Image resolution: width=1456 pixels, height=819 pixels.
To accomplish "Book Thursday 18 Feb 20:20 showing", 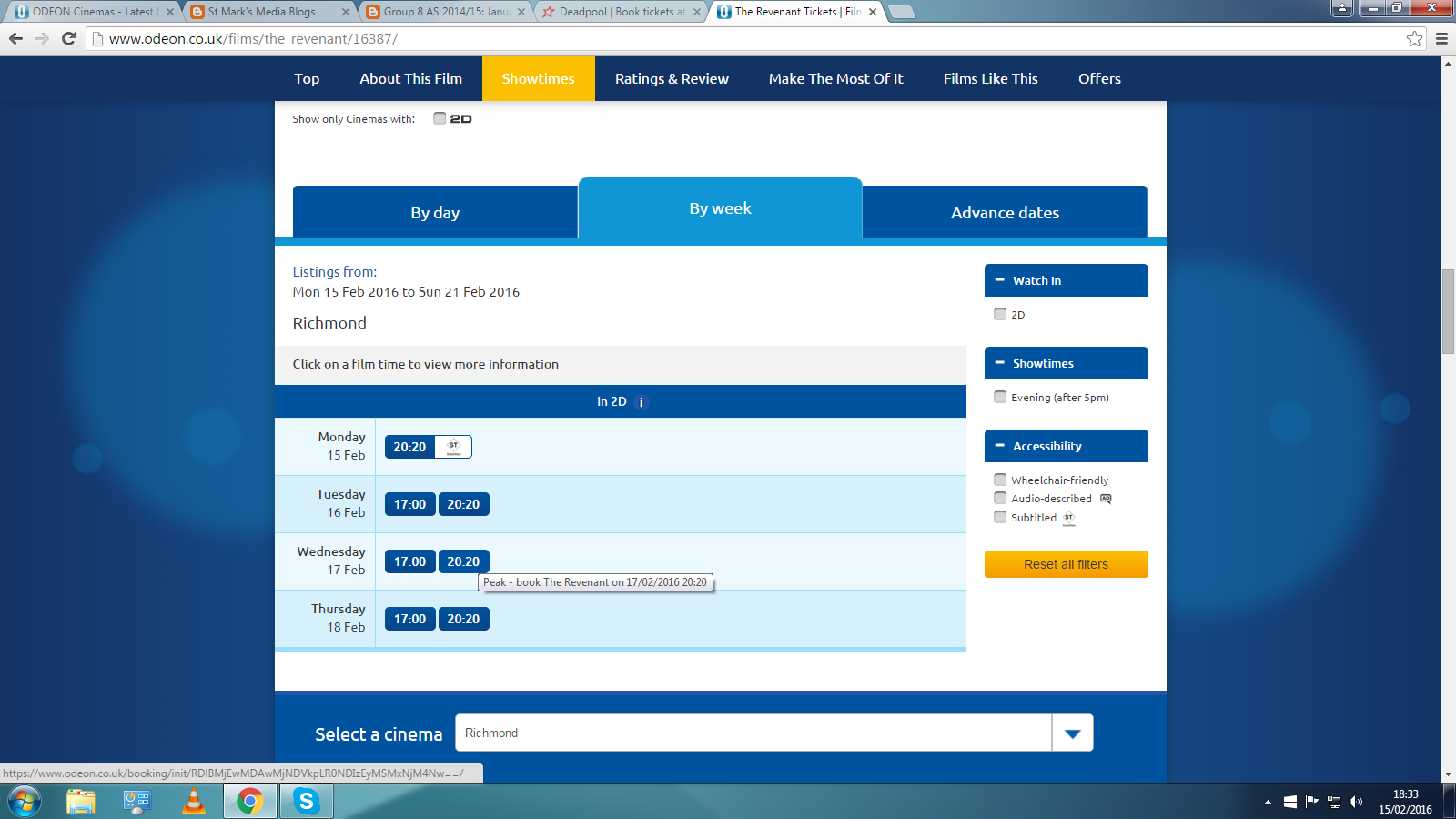I will [463, 619].
